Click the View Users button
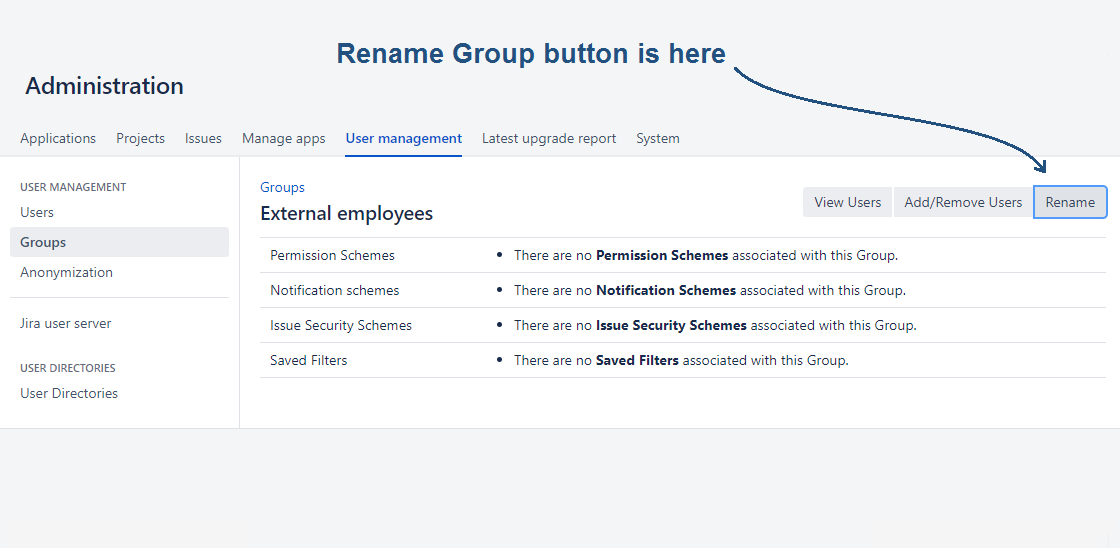Viewport: 1120px width, 548px height. click(x=847, y=202)
